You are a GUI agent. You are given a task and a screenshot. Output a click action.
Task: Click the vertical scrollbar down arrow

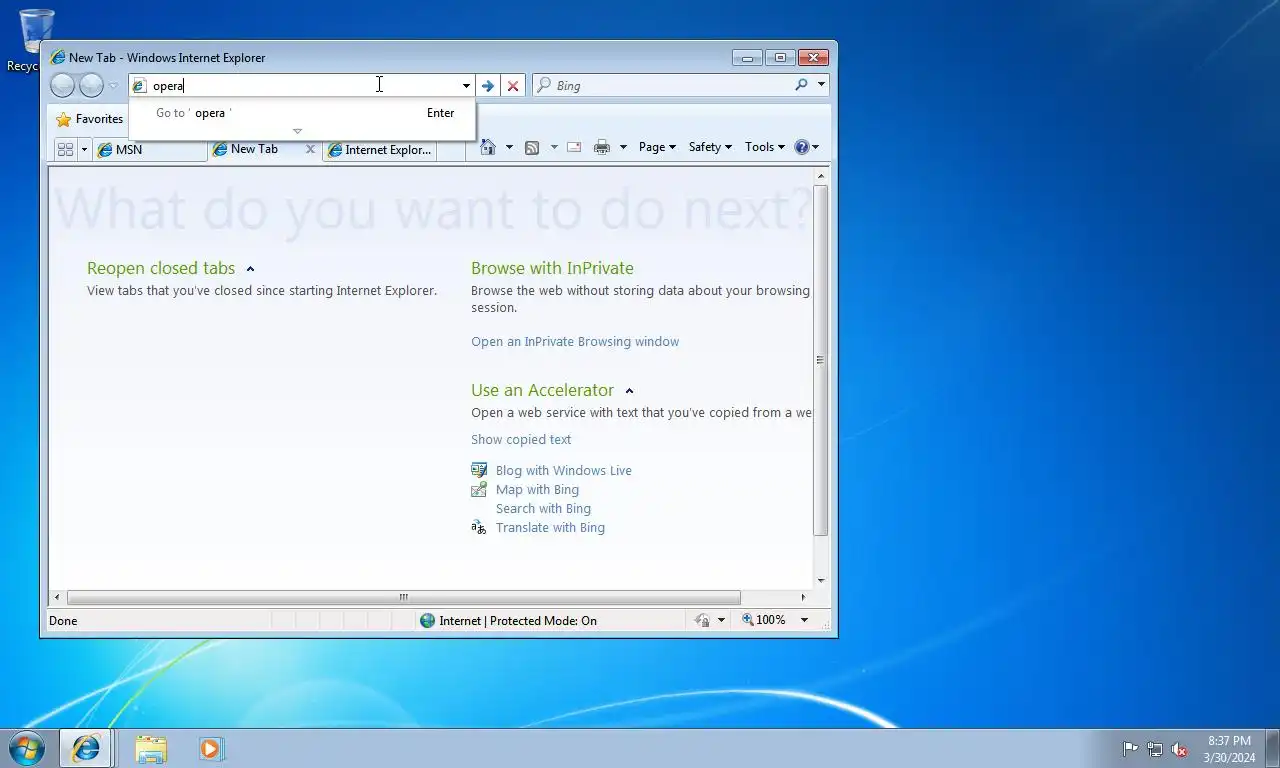tap(821, 581)
